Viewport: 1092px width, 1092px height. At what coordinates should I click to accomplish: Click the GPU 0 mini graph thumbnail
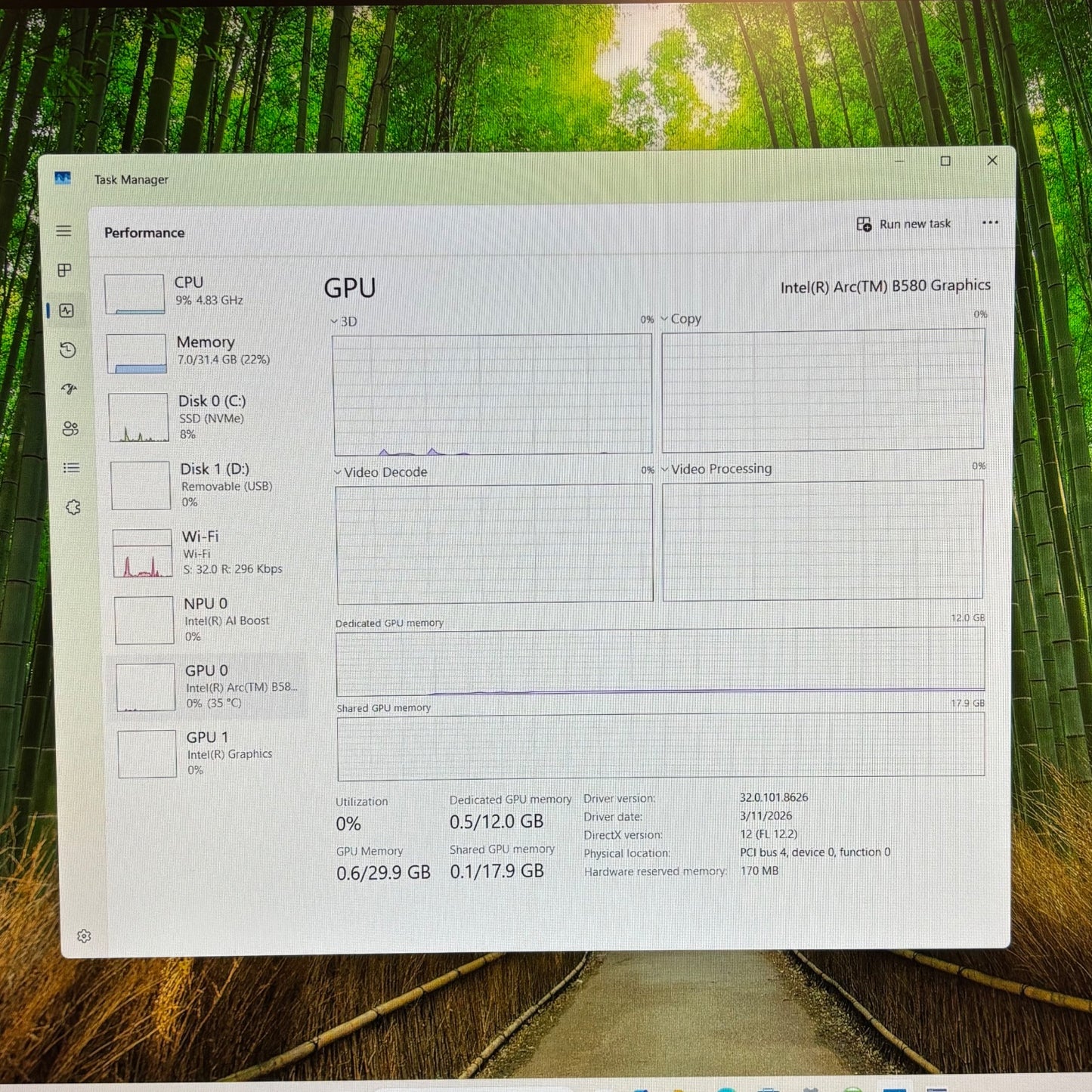point(146,687)
